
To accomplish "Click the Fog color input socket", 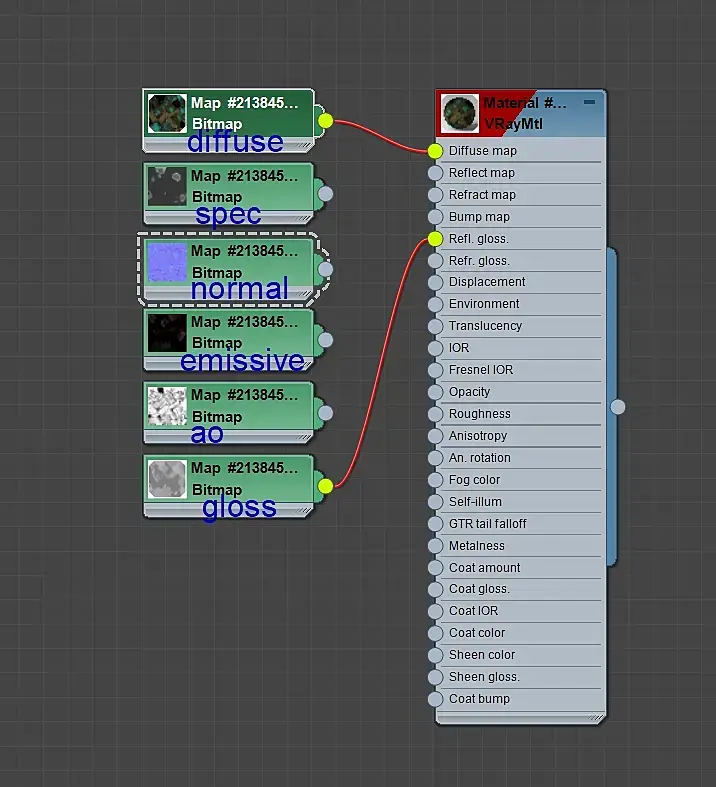I will point(436,480).
